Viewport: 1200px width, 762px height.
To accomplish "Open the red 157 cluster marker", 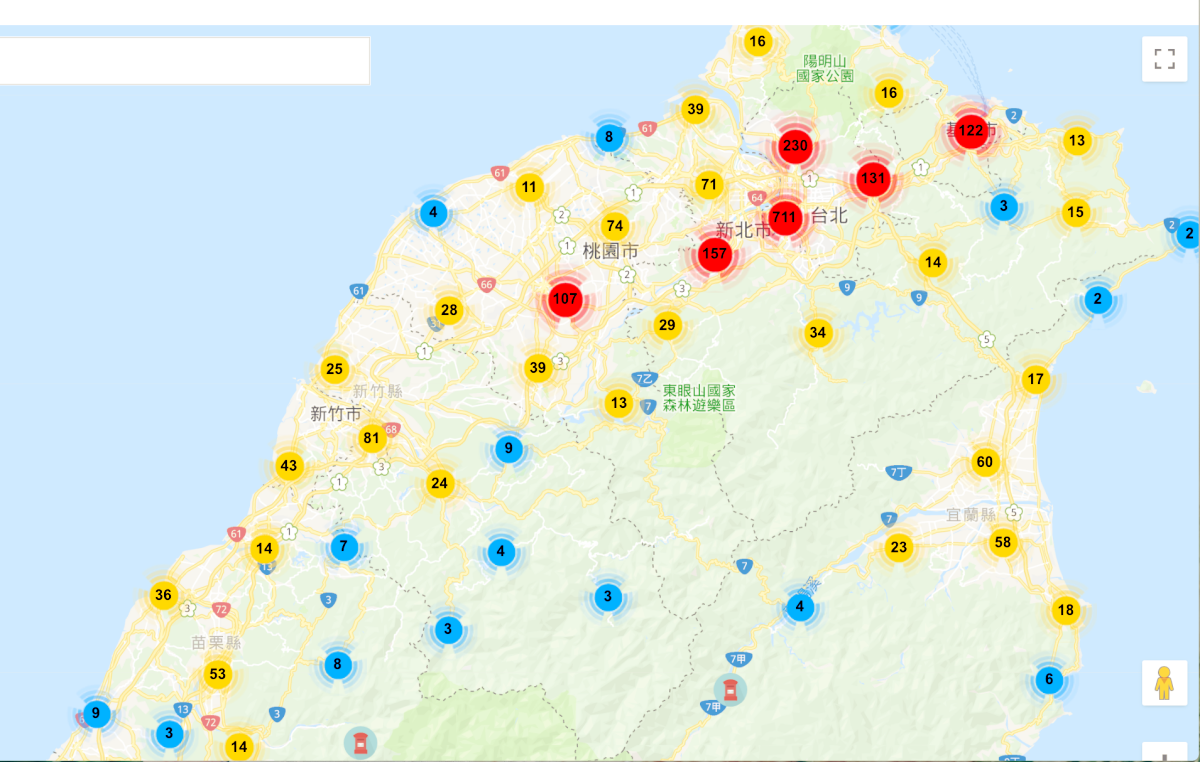I will coord(714,254).
